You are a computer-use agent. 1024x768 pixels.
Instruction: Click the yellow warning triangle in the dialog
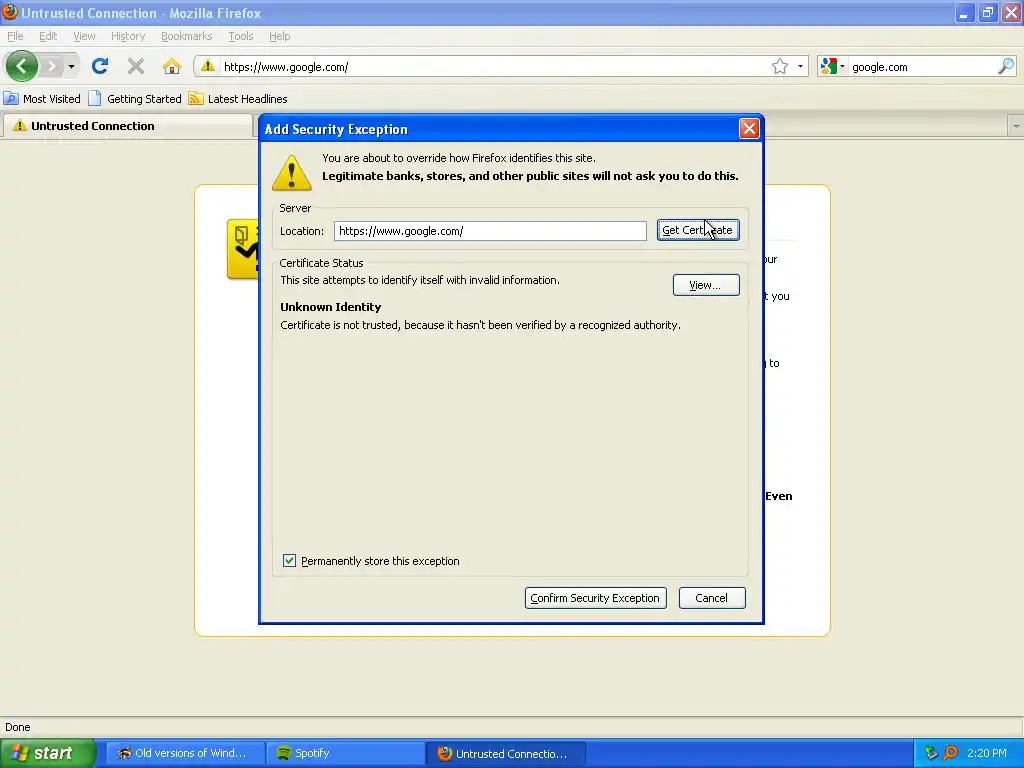(x=291, y=172)
